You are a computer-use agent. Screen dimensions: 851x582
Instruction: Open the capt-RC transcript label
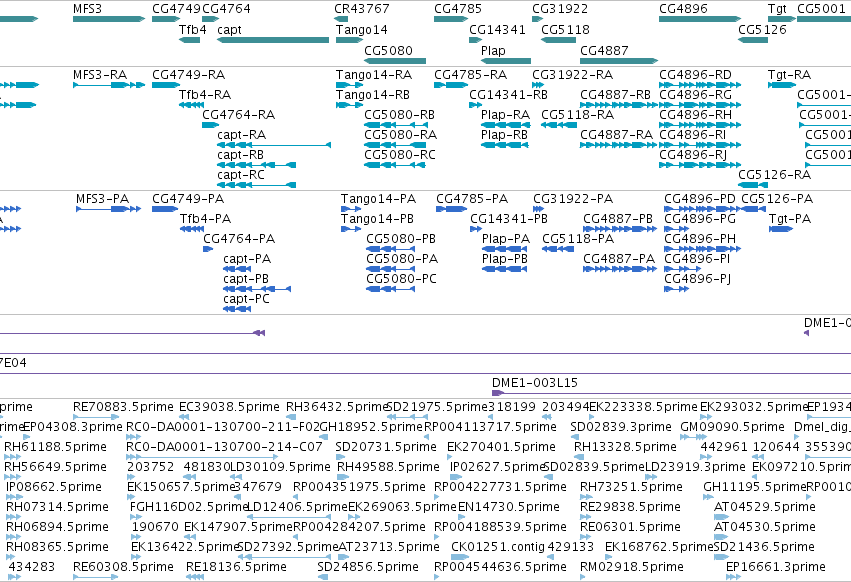(241, 175)
